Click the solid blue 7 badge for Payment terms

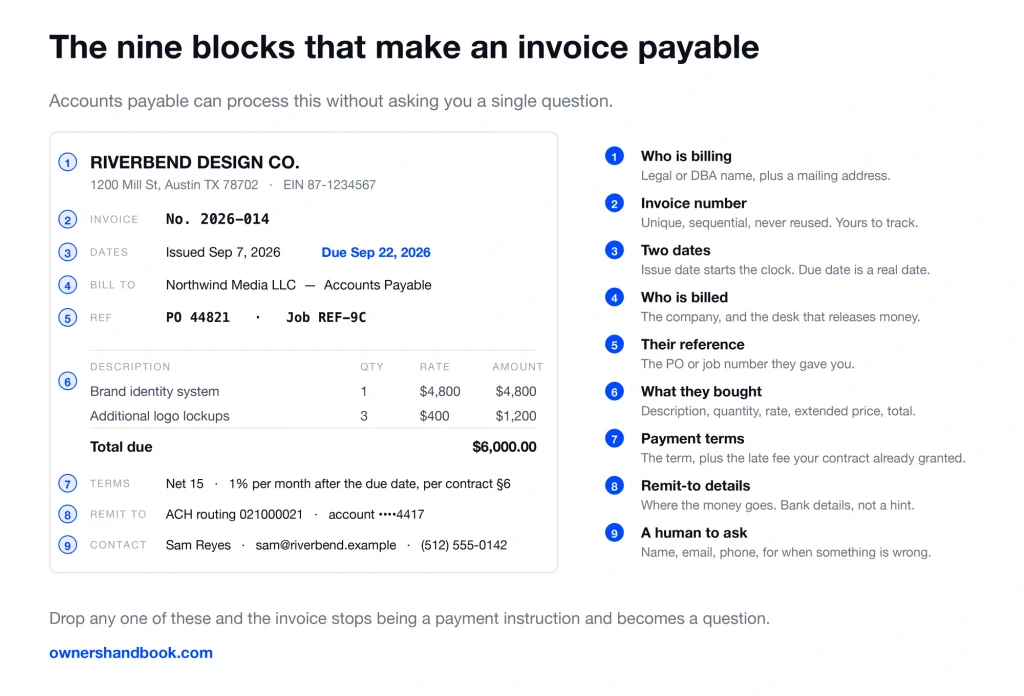614,438
